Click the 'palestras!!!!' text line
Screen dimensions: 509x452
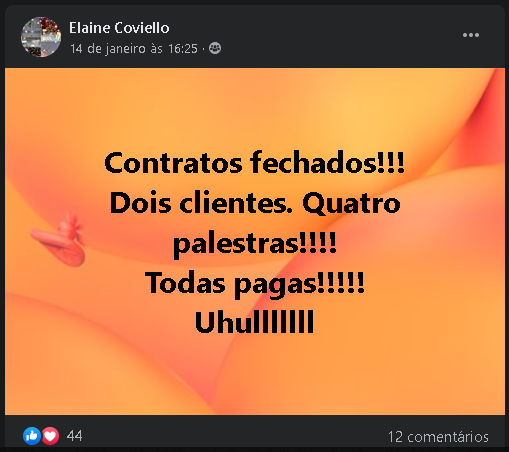[255, 244]
